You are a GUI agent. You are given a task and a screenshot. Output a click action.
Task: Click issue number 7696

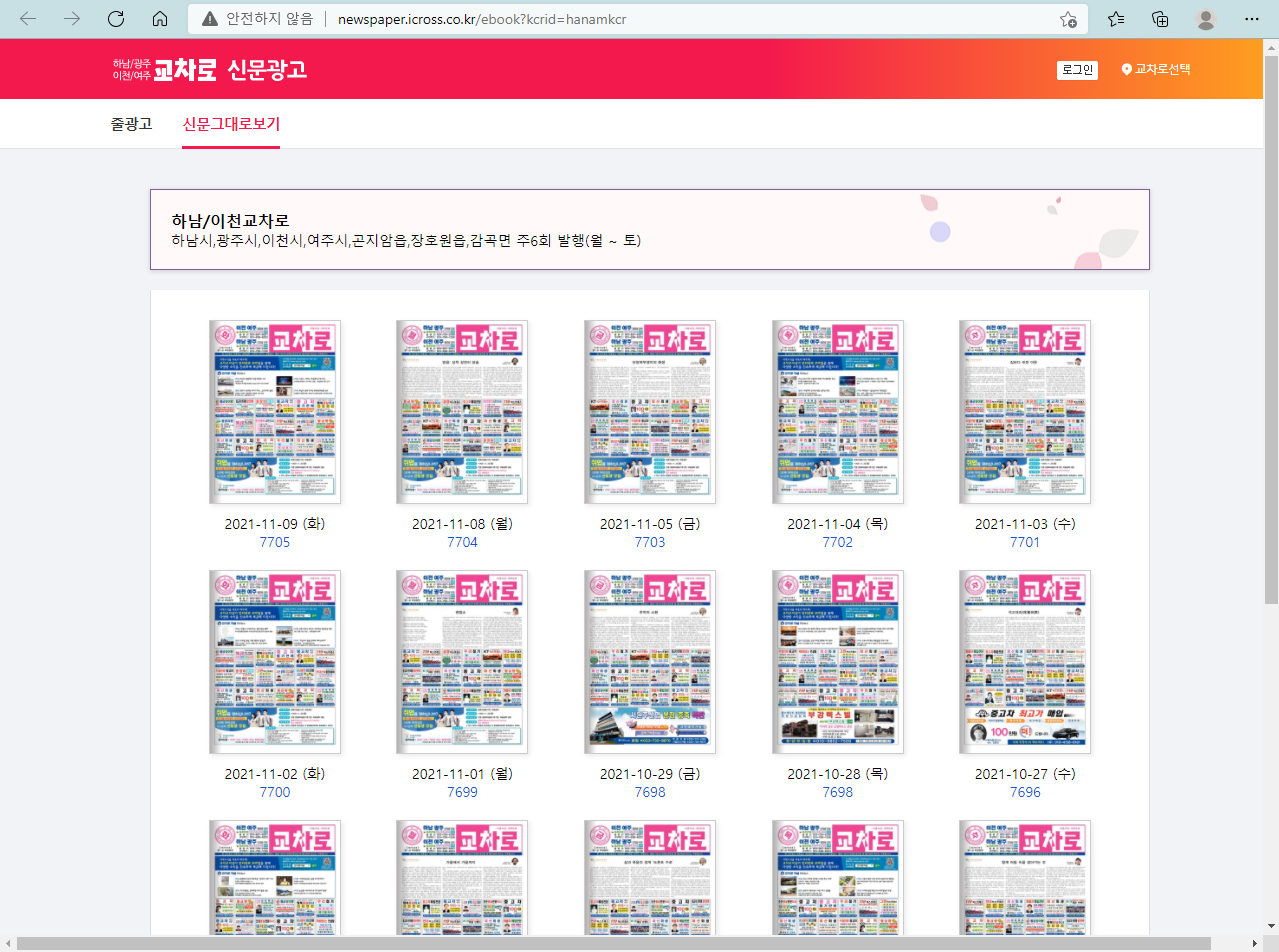coord(1025,792)
